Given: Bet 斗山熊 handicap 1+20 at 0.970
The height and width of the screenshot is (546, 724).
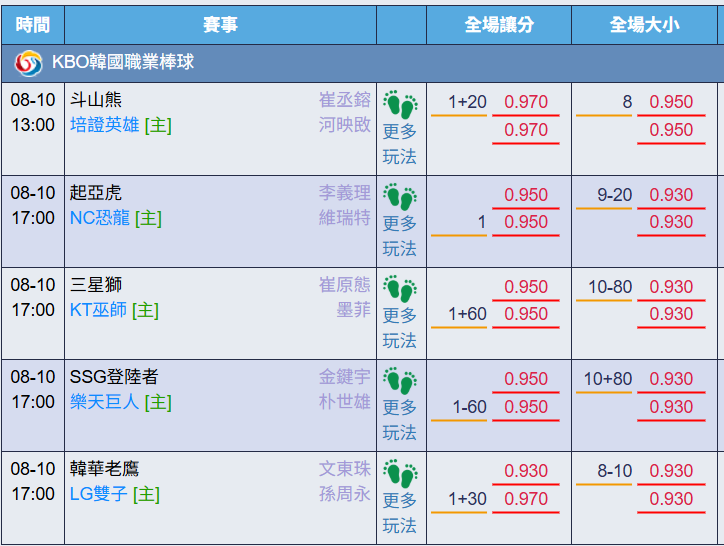Looking at the screenshot, I should [x=525, y=102].
